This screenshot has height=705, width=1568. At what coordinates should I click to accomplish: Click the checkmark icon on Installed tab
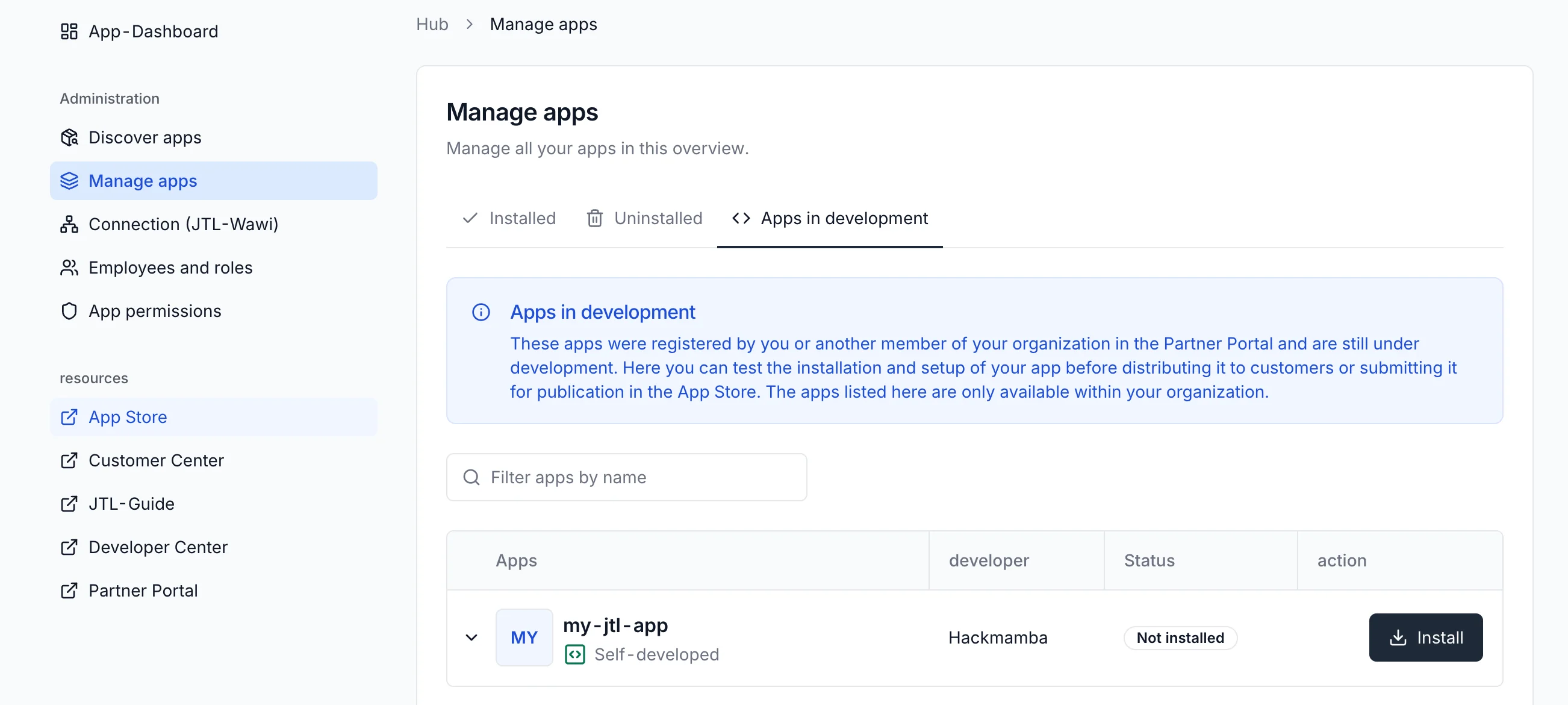point(470,218)
